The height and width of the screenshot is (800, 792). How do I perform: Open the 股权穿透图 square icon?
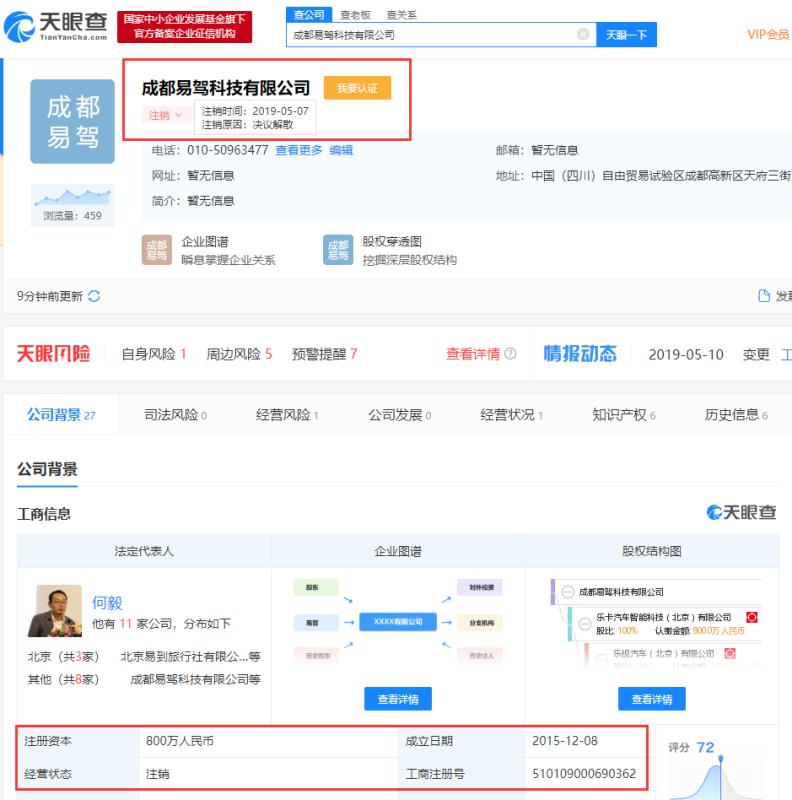point(338,250)
